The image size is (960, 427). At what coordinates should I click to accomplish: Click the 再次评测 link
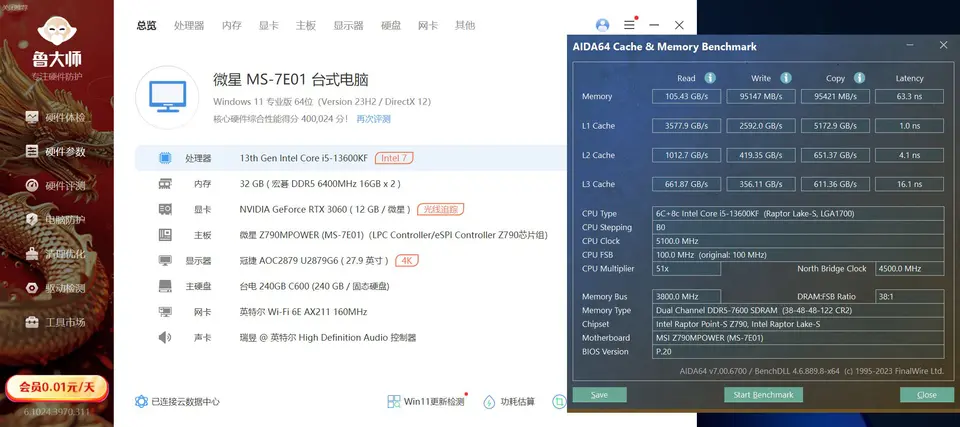[373, 119]
